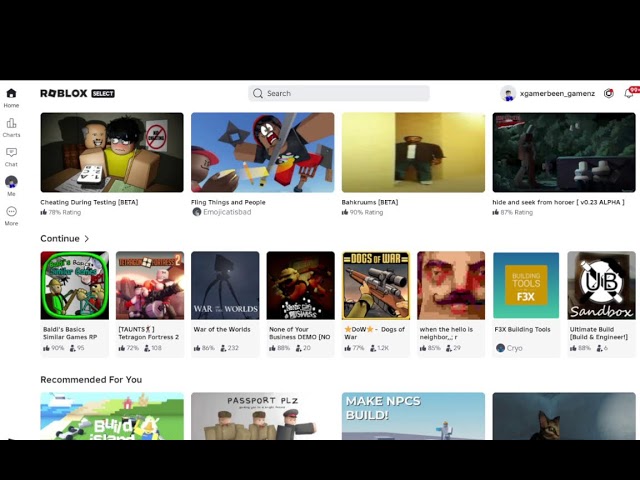Click the 1.2K player count text
640x480 pixels.
pyautogui.click(x=383, y=348)
